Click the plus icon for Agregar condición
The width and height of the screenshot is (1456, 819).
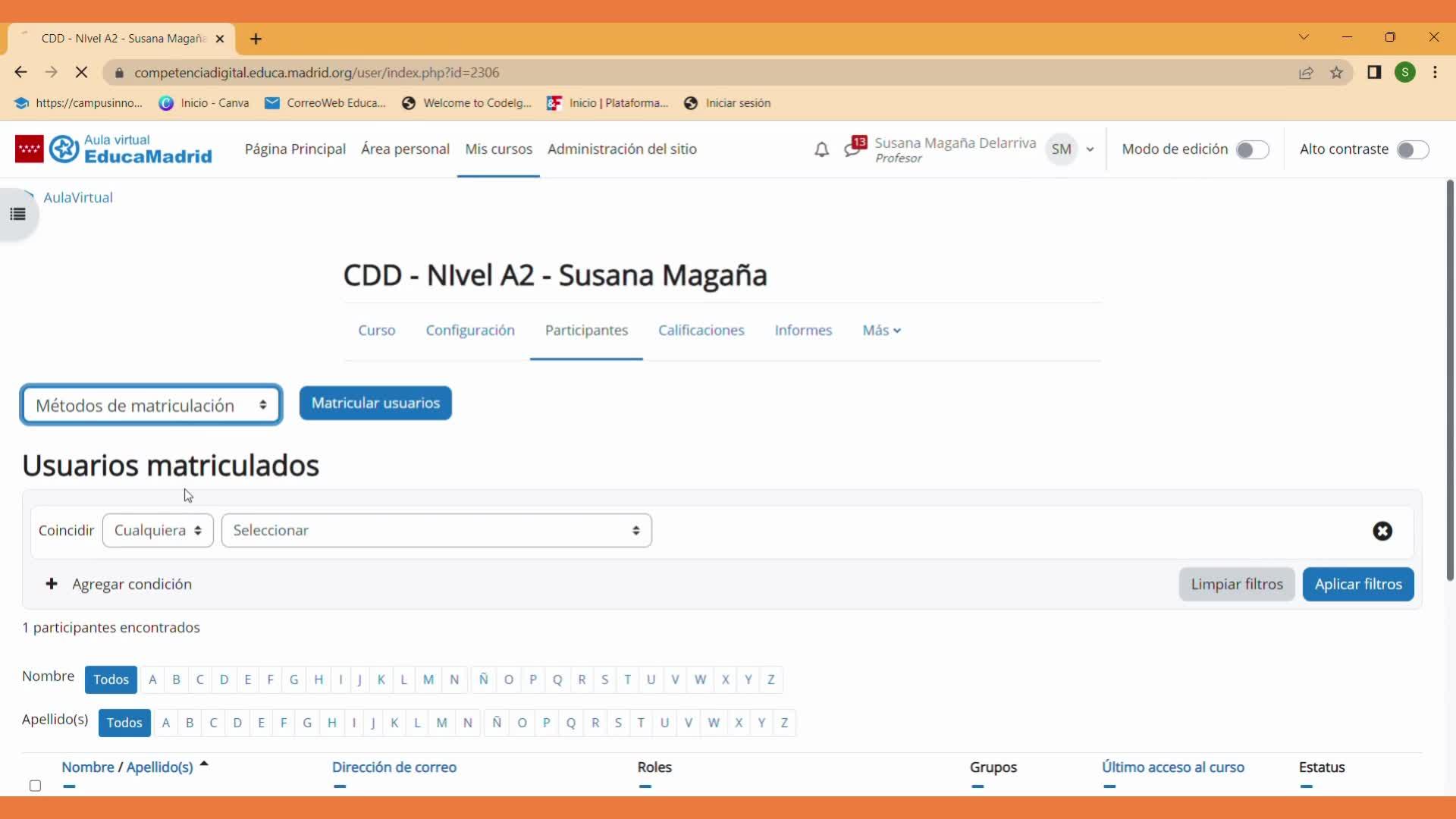pyautogui.click(x=52, y=584)
